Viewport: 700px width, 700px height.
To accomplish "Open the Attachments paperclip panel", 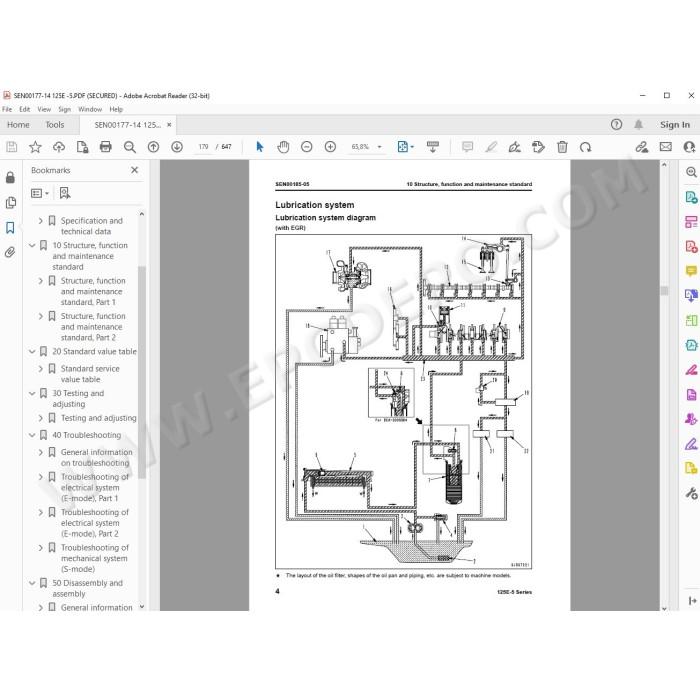I will 10,253.
